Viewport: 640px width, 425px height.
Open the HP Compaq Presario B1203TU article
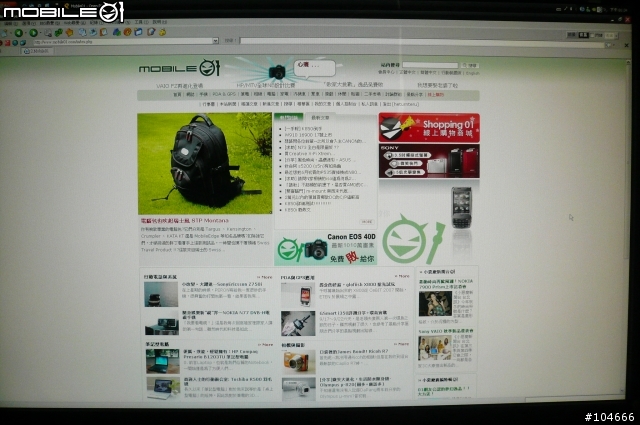coord(220,354)
